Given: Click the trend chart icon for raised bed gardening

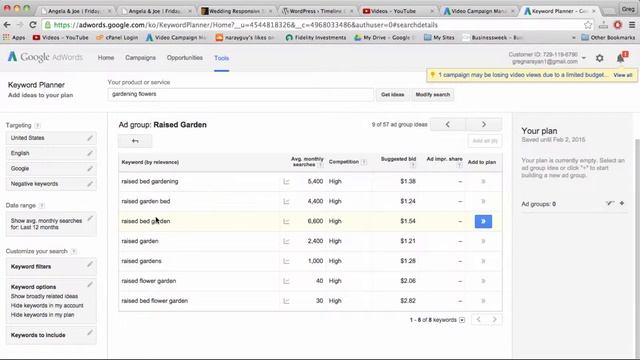Looking at the screenshot, I should tap(286, 182).
